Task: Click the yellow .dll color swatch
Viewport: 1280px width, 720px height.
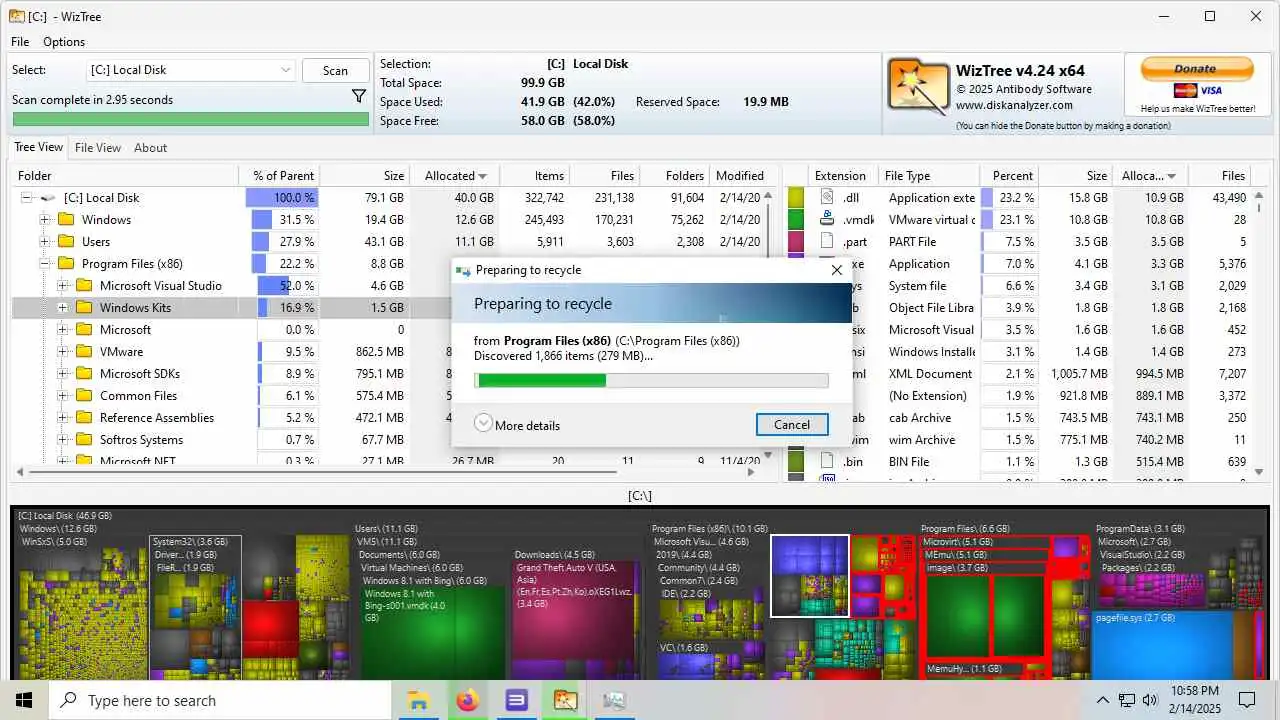Action: point(796,198)
